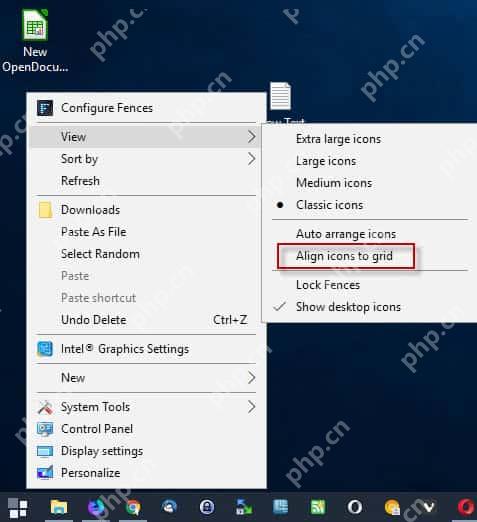This screenshot has width=477, height=522.
Task: Launch Firefox from the taskbar
Action: coord(97,508)
